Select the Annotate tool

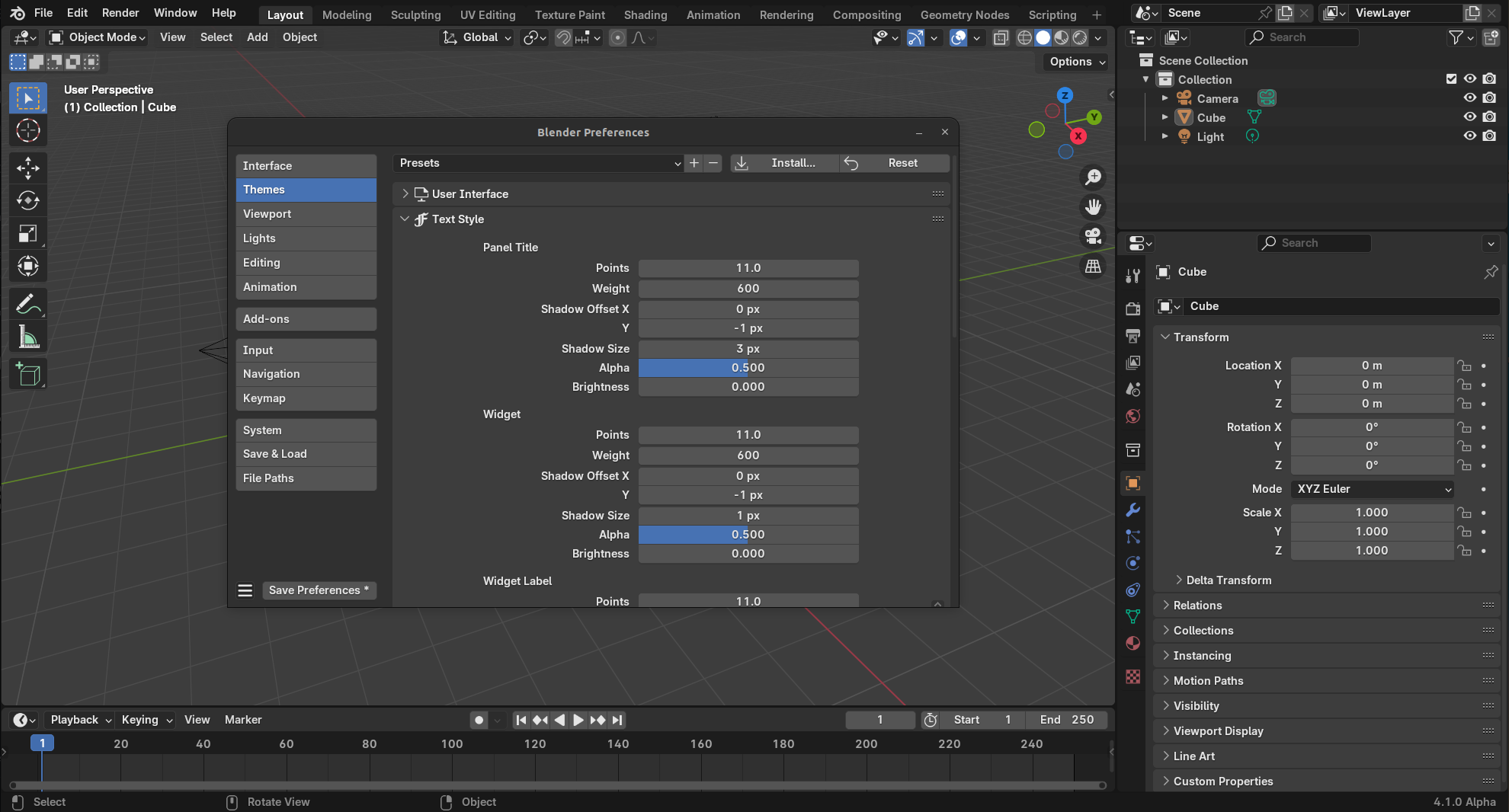[x=28, y=305]
